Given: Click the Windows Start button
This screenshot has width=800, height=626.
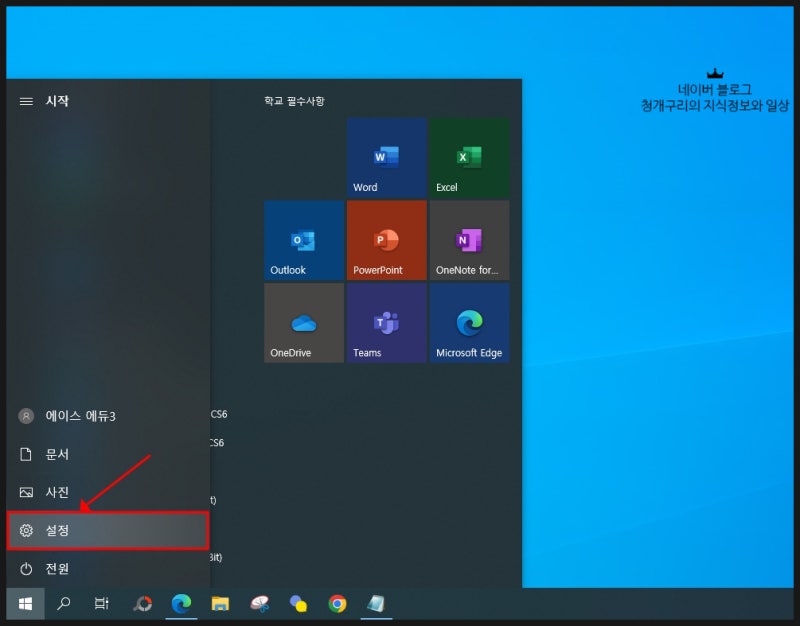Looking at the screenshot, I should click(26, 604).
